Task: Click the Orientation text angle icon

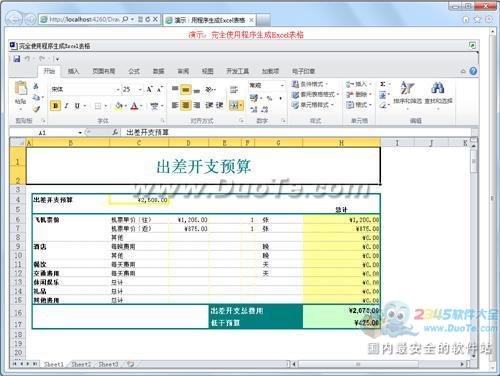Action: tap(209, 89)
